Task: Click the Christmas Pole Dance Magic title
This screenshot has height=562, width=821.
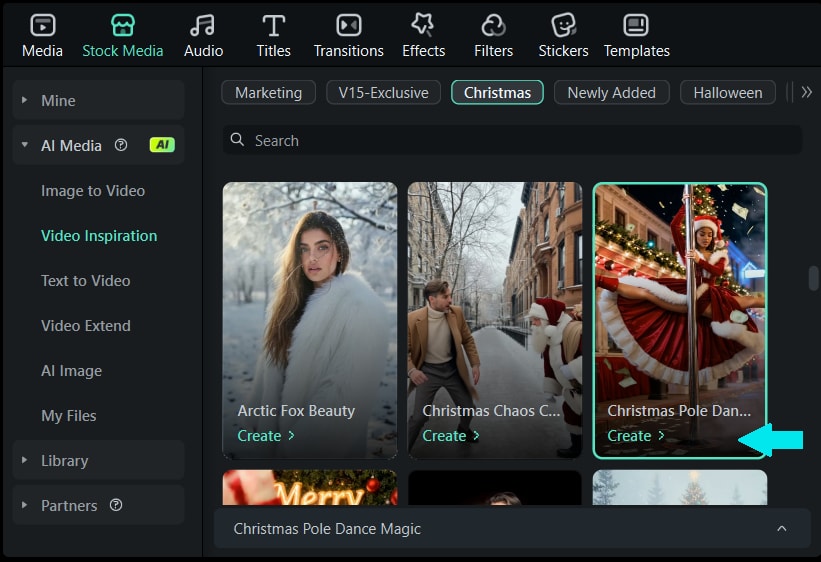Action: 327,529
